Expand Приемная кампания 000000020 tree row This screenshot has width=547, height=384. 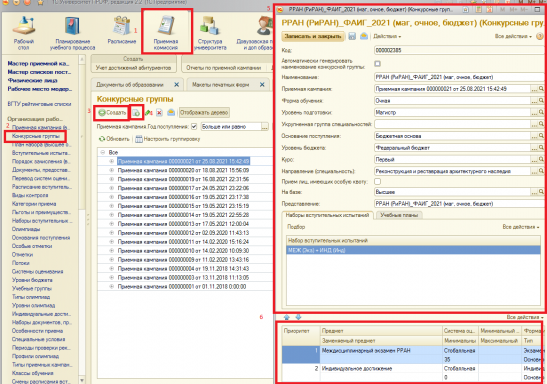pos(112,170)
